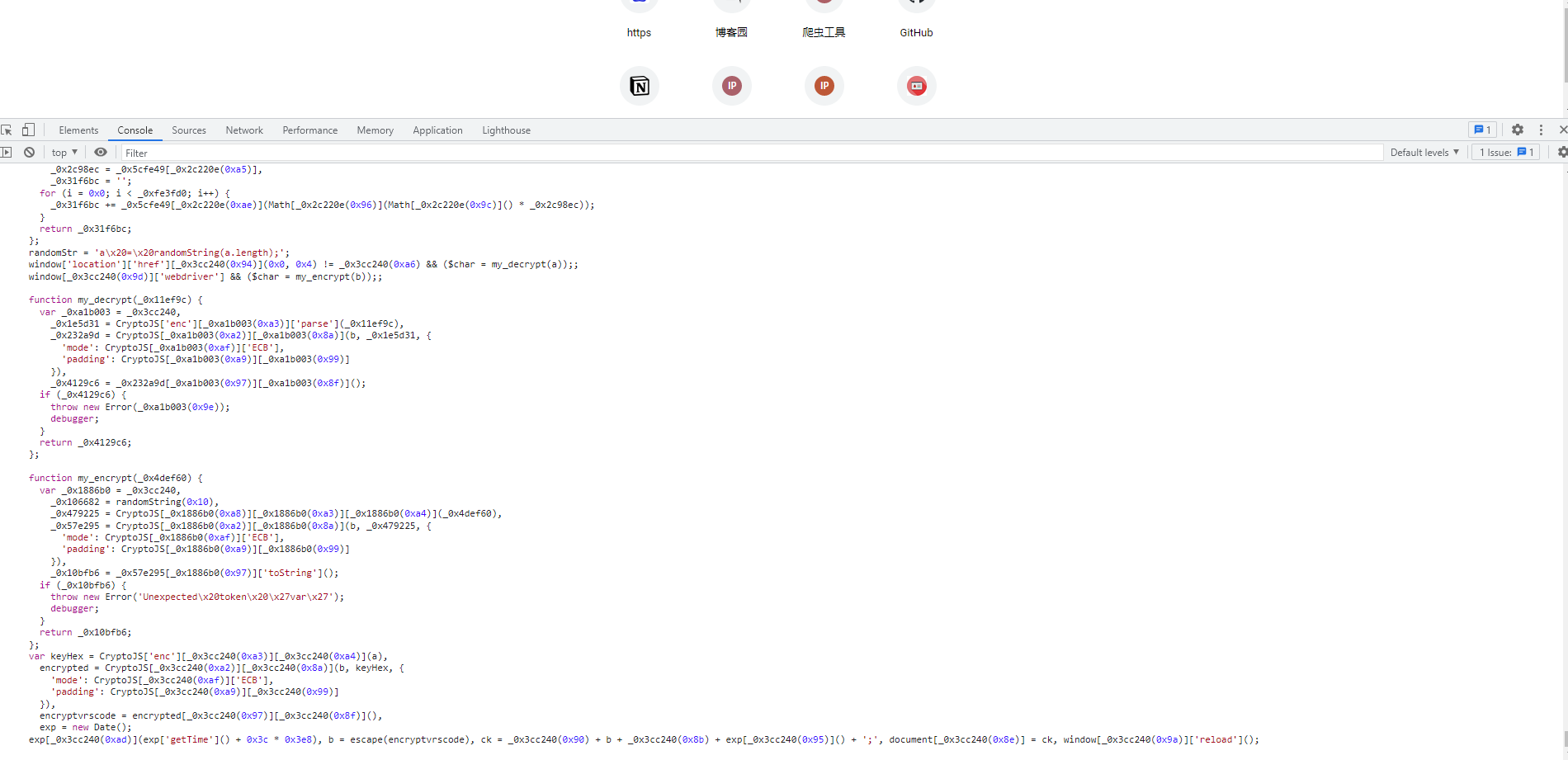
Task: Click the 'function my_encrypt' code line
Action: tap(116, 479)
